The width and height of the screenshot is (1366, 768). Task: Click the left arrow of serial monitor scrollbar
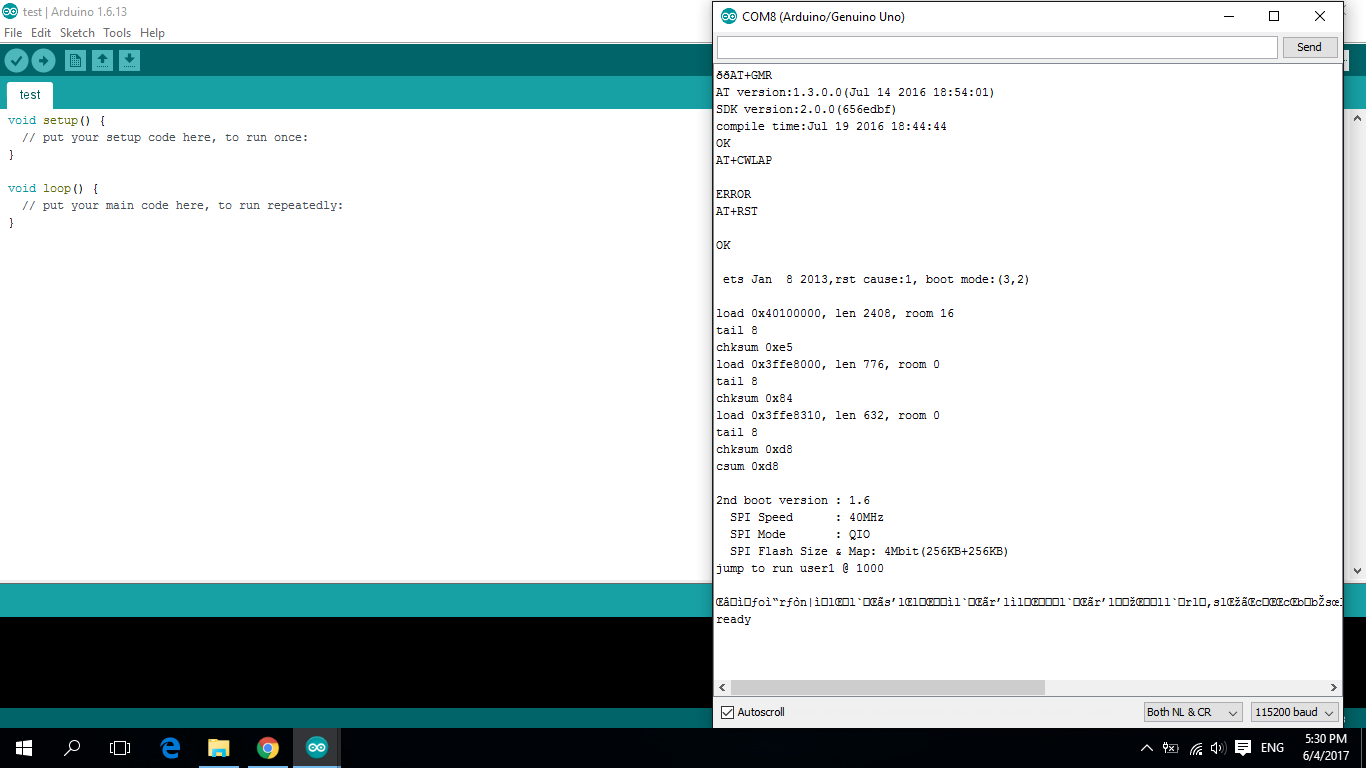[x=723, y=688]
